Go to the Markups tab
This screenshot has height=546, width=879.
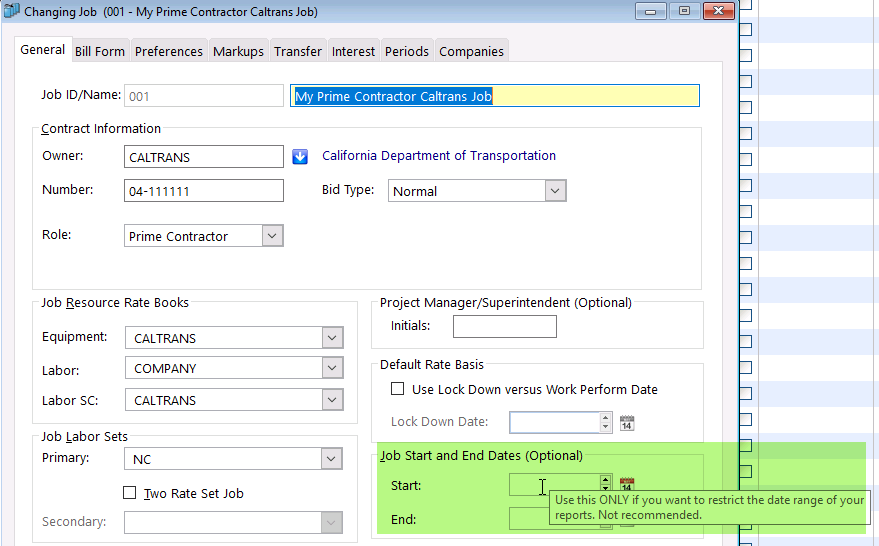coord(238,52)
